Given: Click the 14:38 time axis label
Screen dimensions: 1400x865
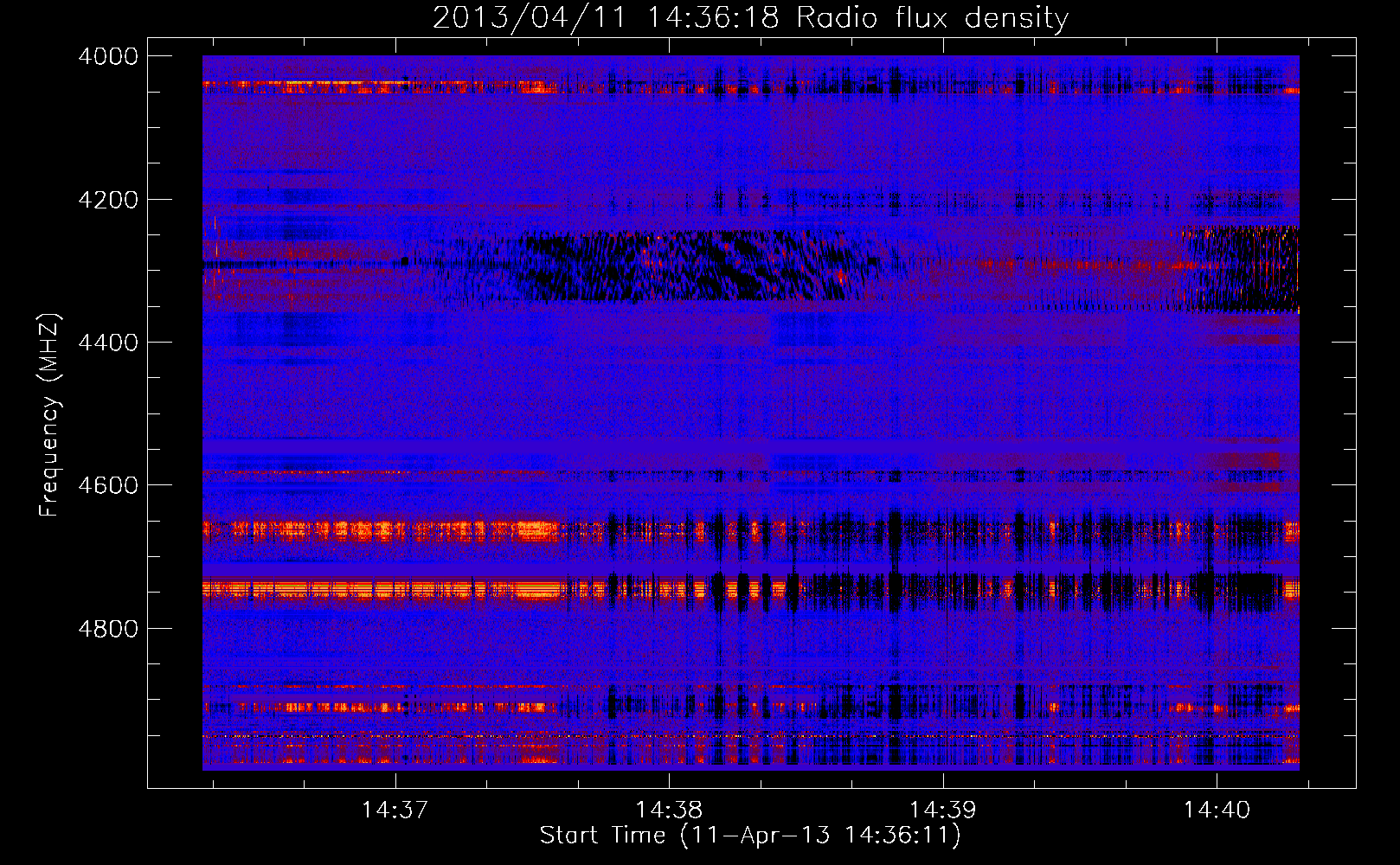Looking at the screenshot, I should pos(669,811).
